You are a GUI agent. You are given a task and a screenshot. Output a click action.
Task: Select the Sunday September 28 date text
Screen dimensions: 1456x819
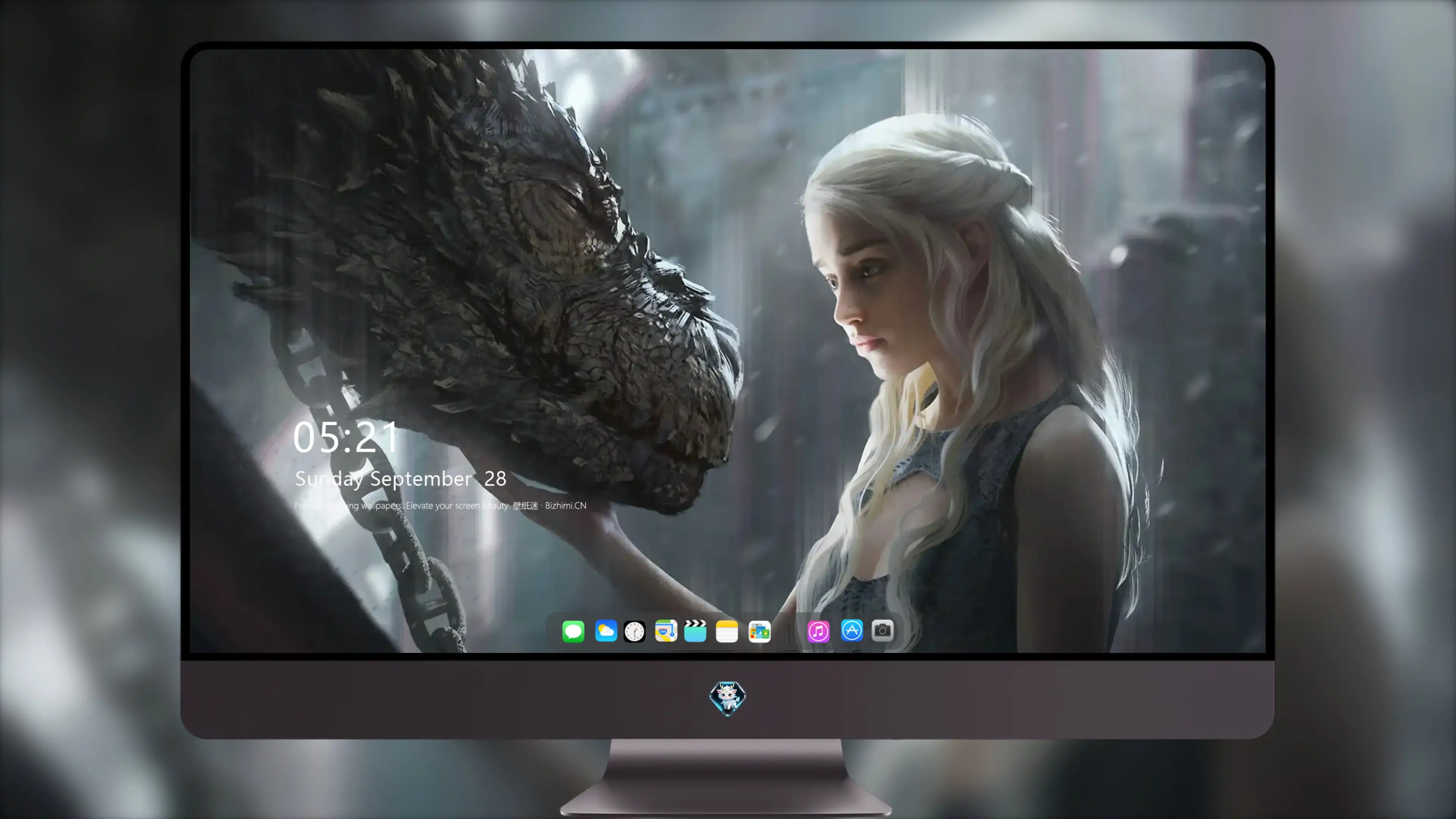coord(401,479)
